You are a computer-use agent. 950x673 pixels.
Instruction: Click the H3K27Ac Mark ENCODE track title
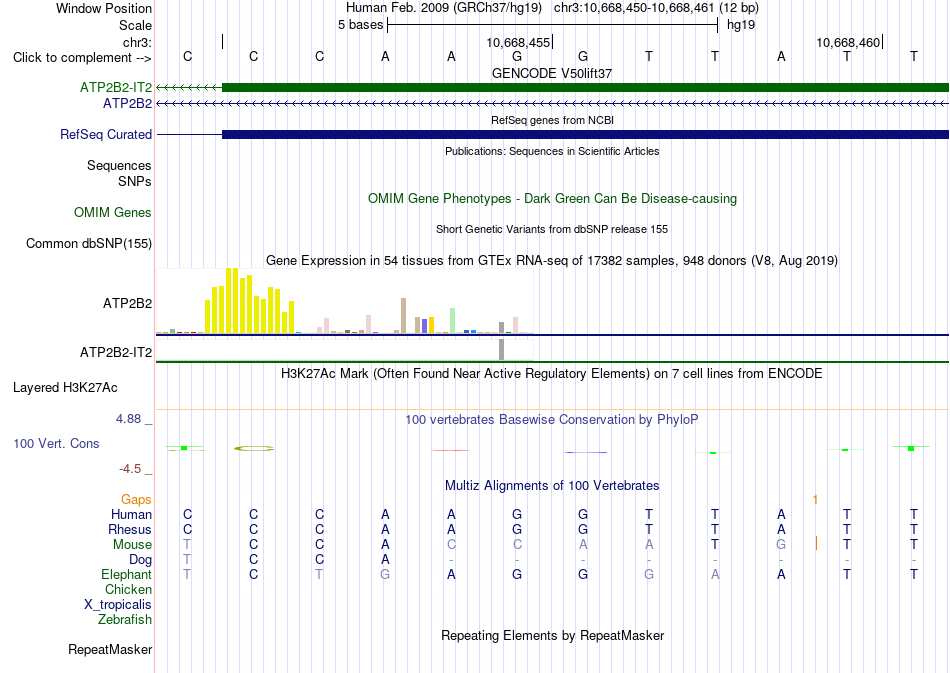(552, 373)
